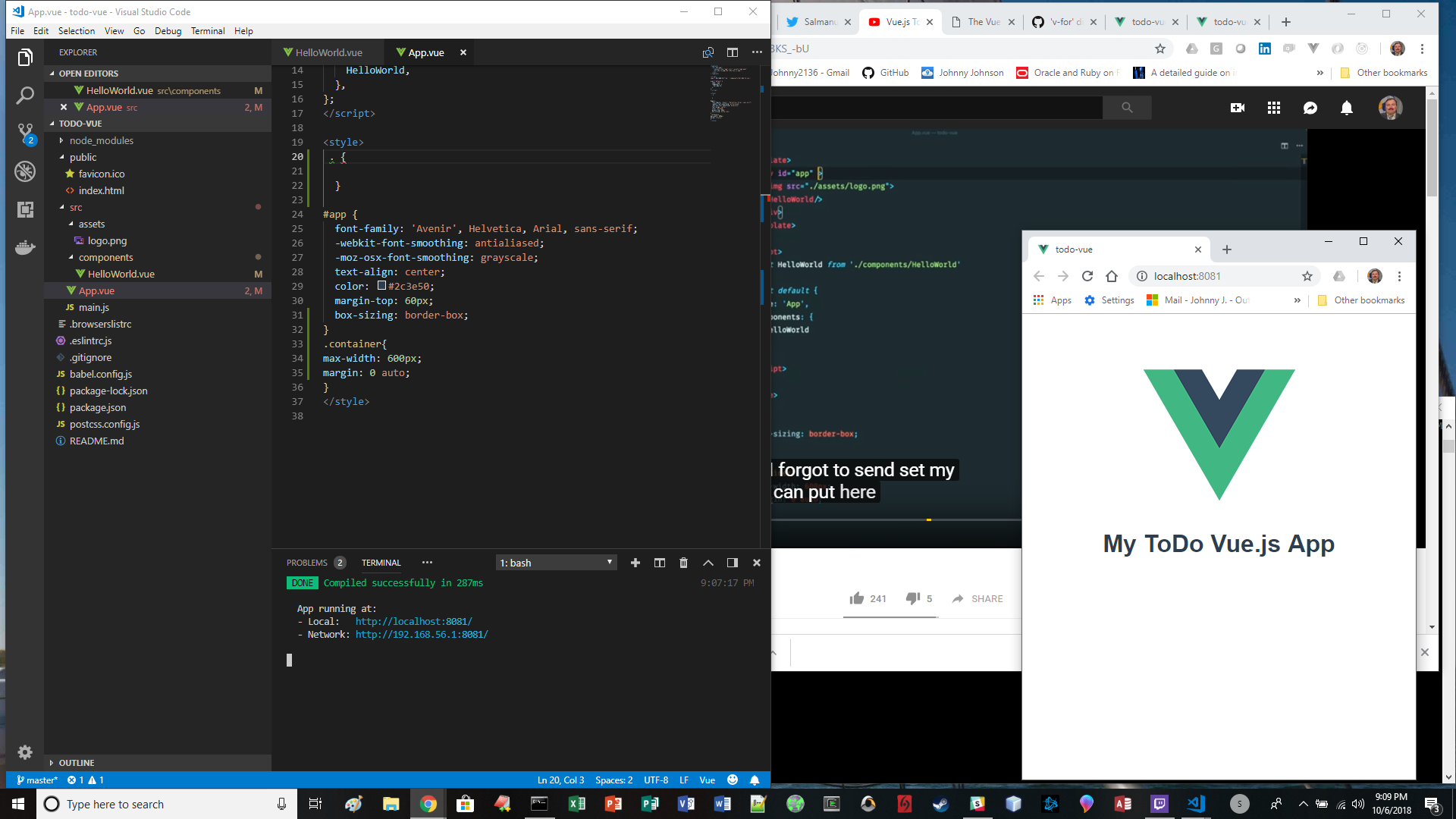Open the Docker view in activity bar
Screen dimensions: 1456x819
tap(25, 248)
